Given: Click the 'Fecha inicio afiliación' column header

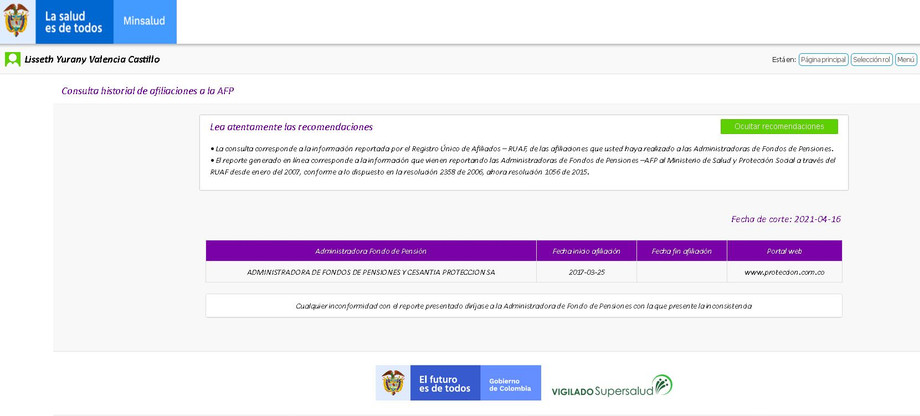Looking at the screenshot, I should 586,251.
